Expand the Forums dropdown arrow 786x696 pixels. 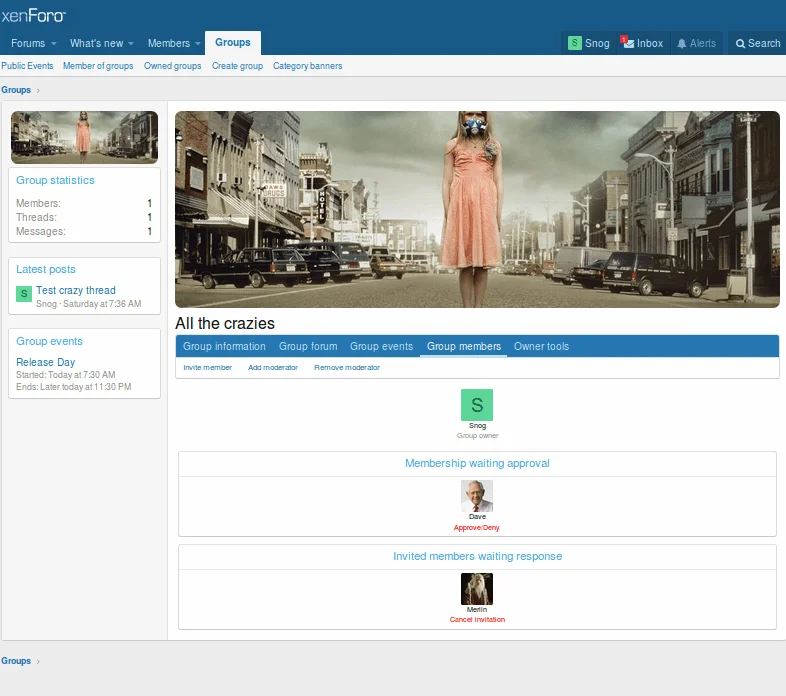[54, 44]
